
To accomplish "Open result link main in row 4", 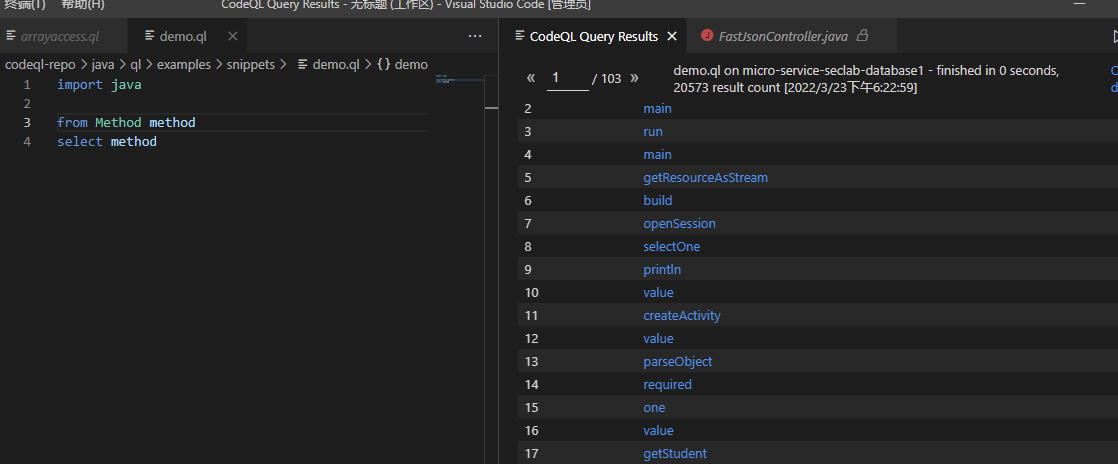I will pos(657,155).
